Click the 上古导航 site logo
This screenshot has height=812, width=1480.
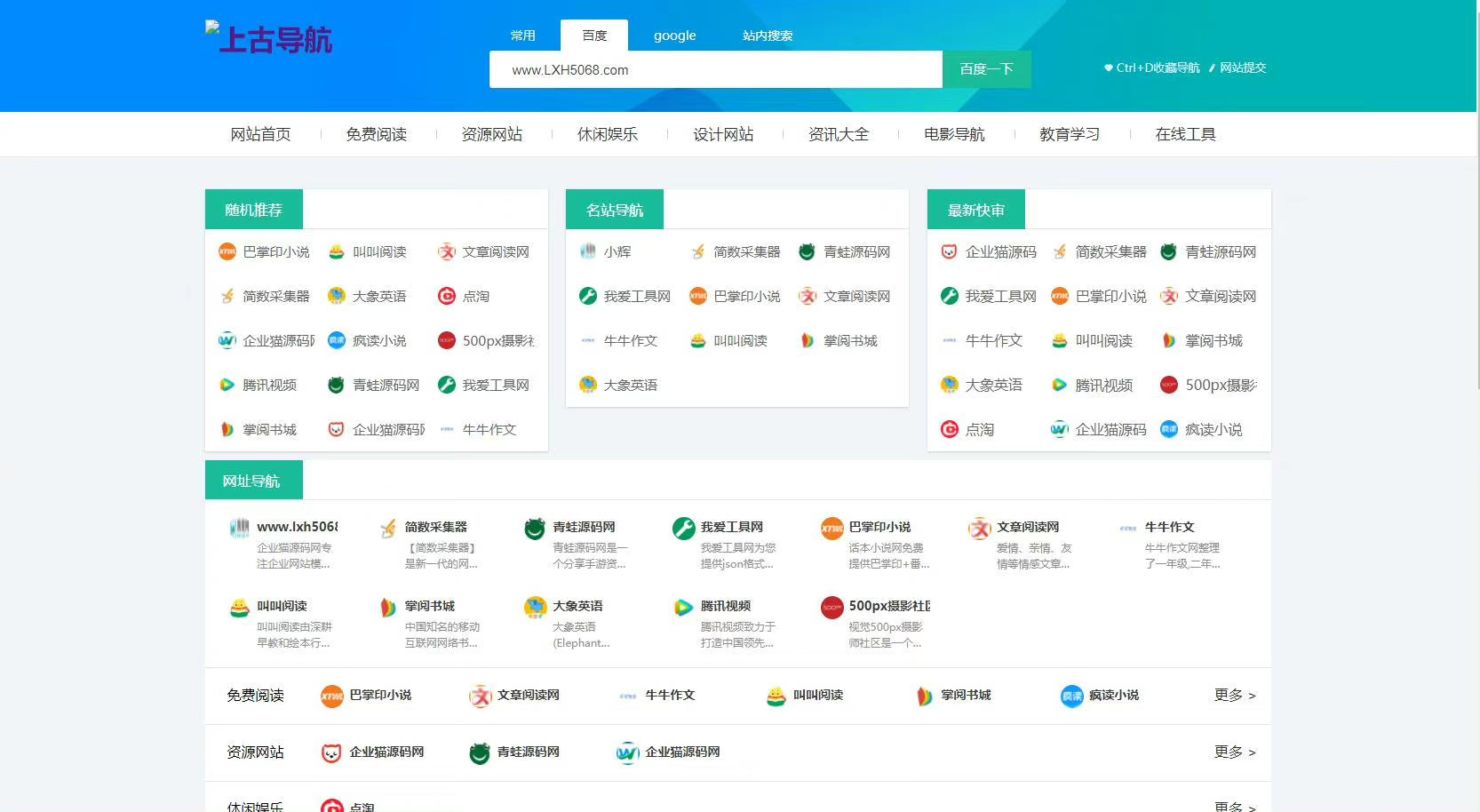click(x=269, y=38)
